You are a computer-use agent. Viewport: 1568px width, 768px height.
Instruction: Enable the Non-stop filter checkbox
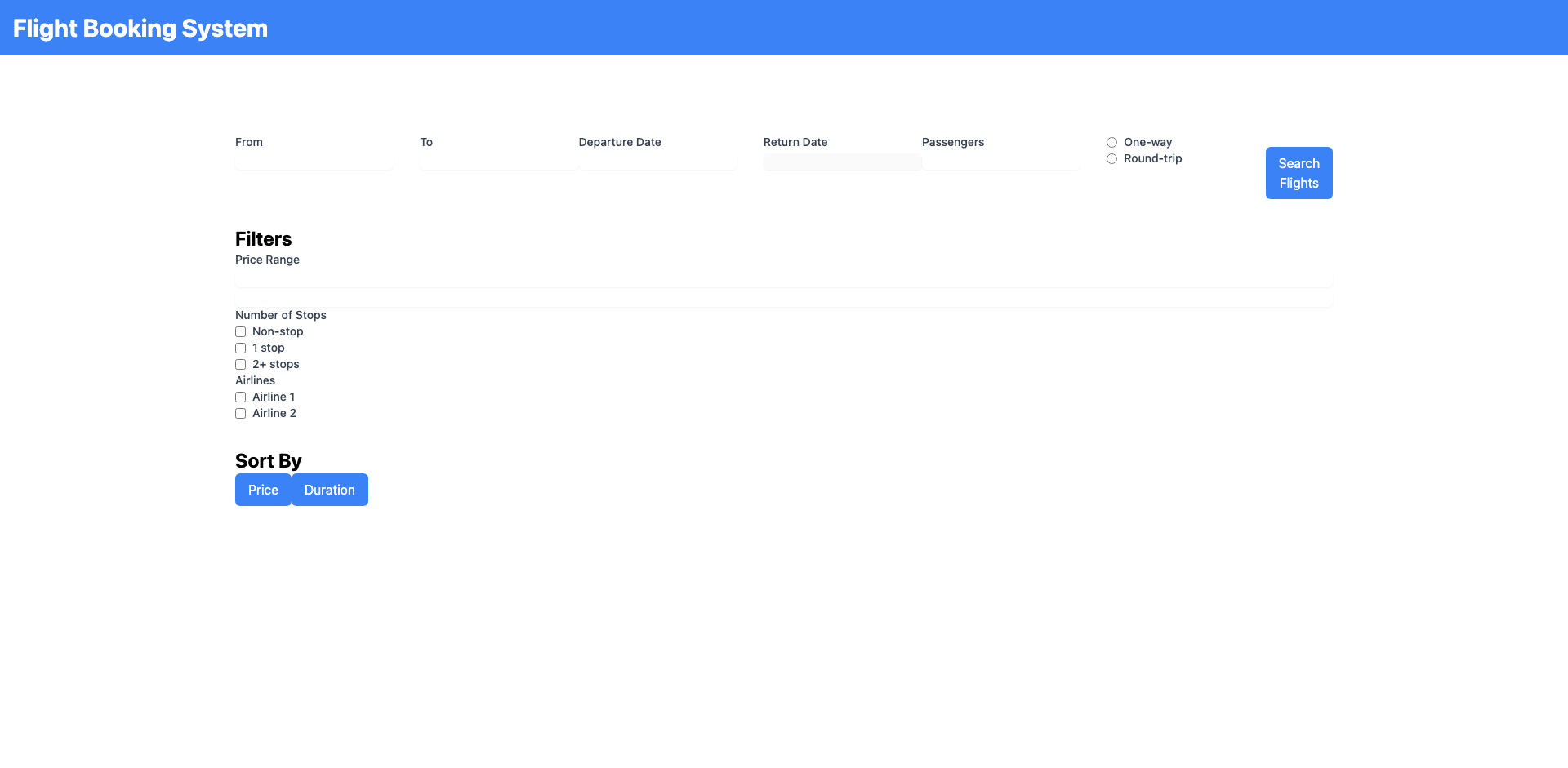[241, 332]
